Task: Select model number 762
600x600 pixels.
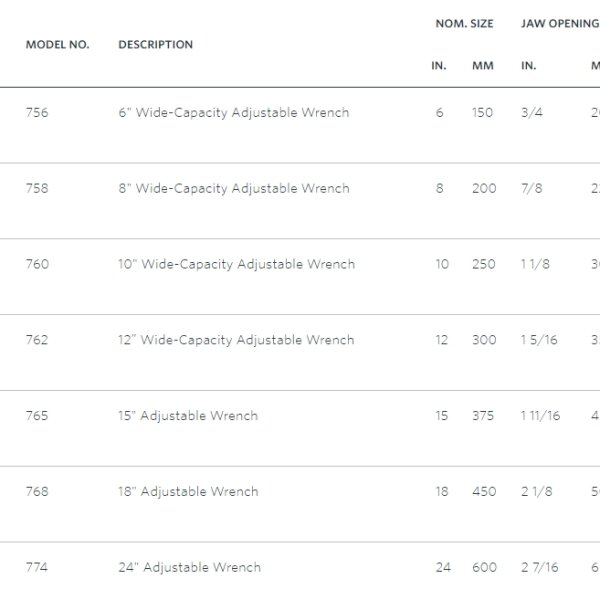Action: (x=37, y=340)
